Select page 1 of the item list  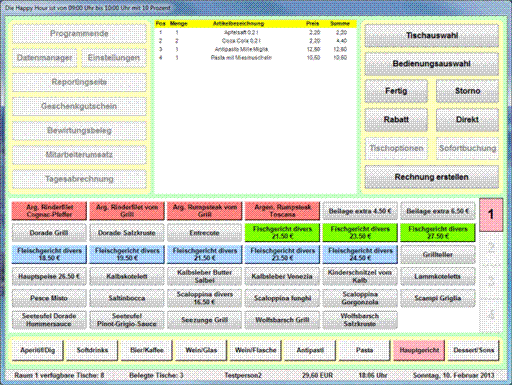[x=491, y=215]
